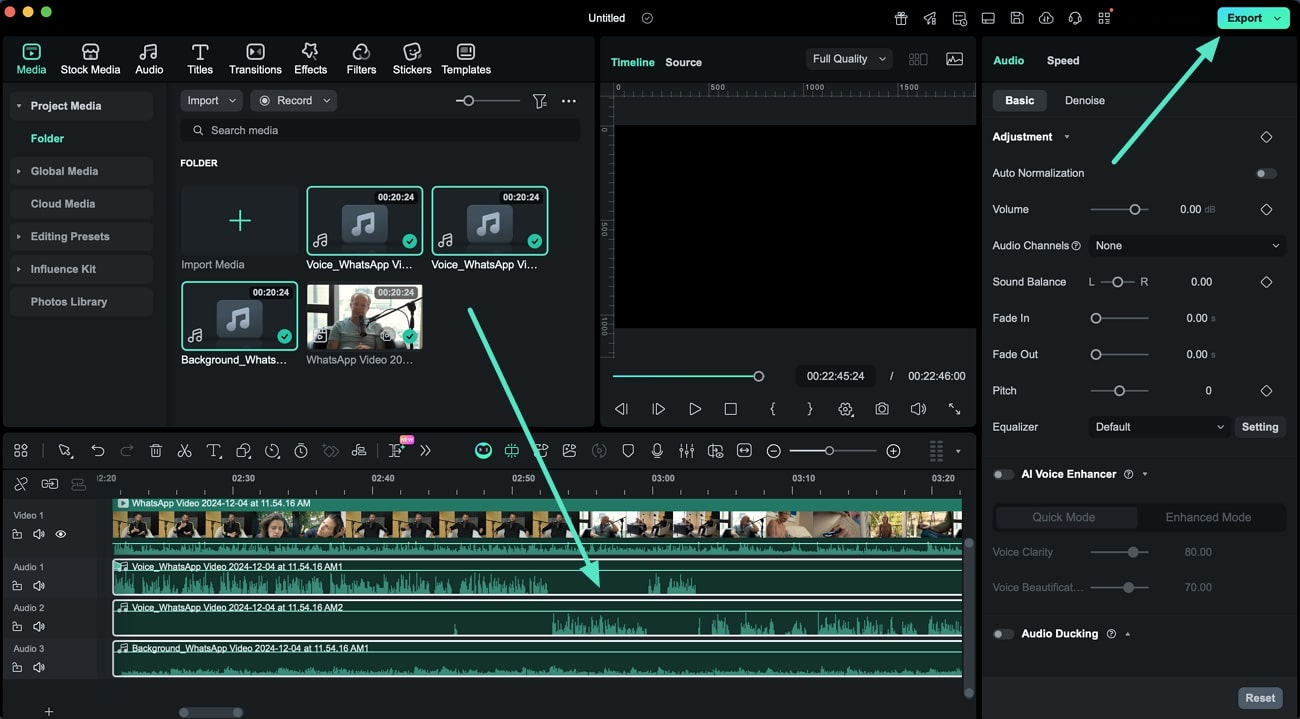Turn on AI Voice Enhancer
Screen dimensions: 1300x719
pos(1003,474)
